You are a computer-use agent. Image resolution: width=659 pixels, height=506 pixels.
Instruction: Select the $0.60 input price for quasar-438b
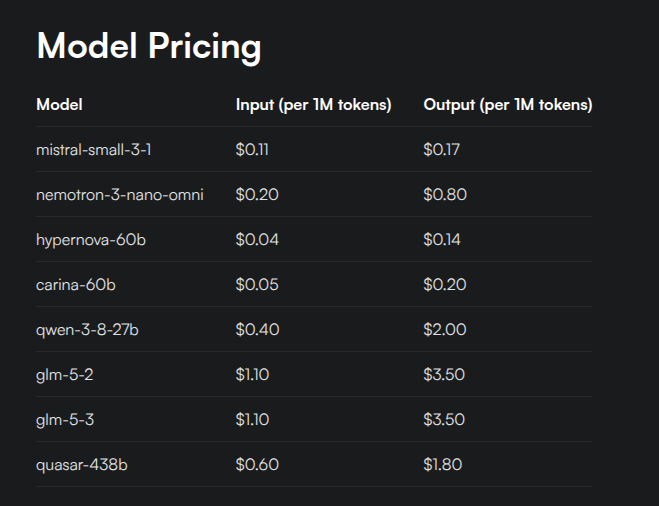click(257, 464)
